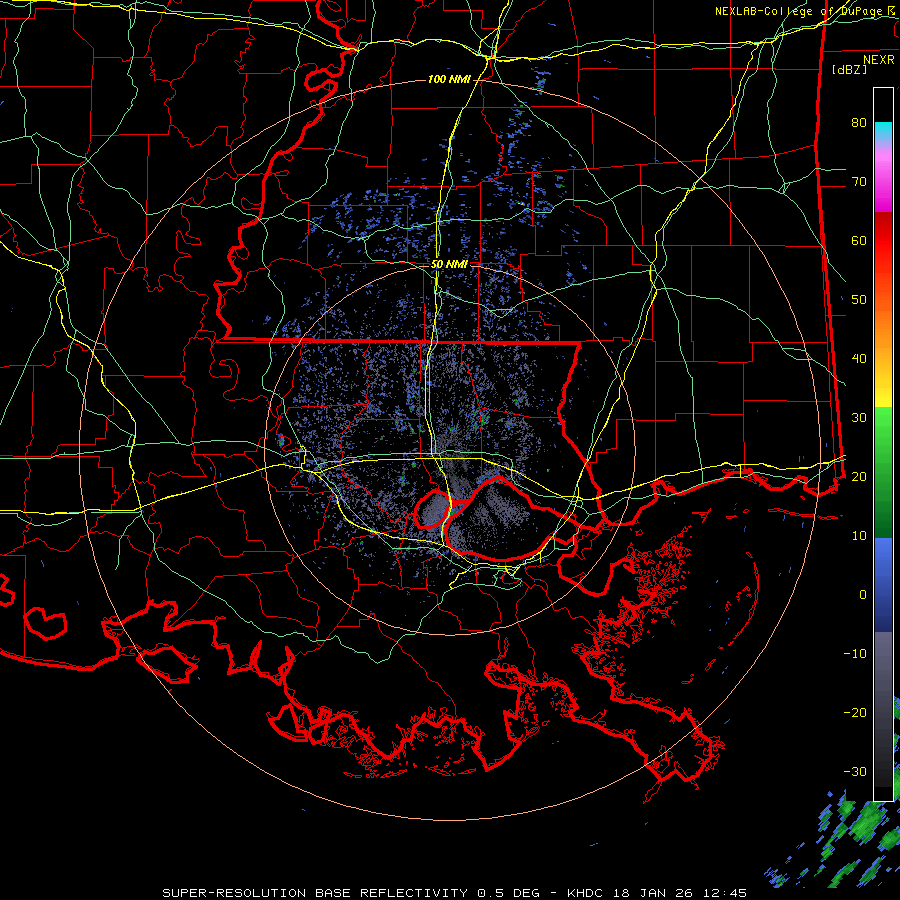The width and height of the screenshot is (900, 900).
Task: Click the 20 dBZ scale value
Action: pos(859,476)
